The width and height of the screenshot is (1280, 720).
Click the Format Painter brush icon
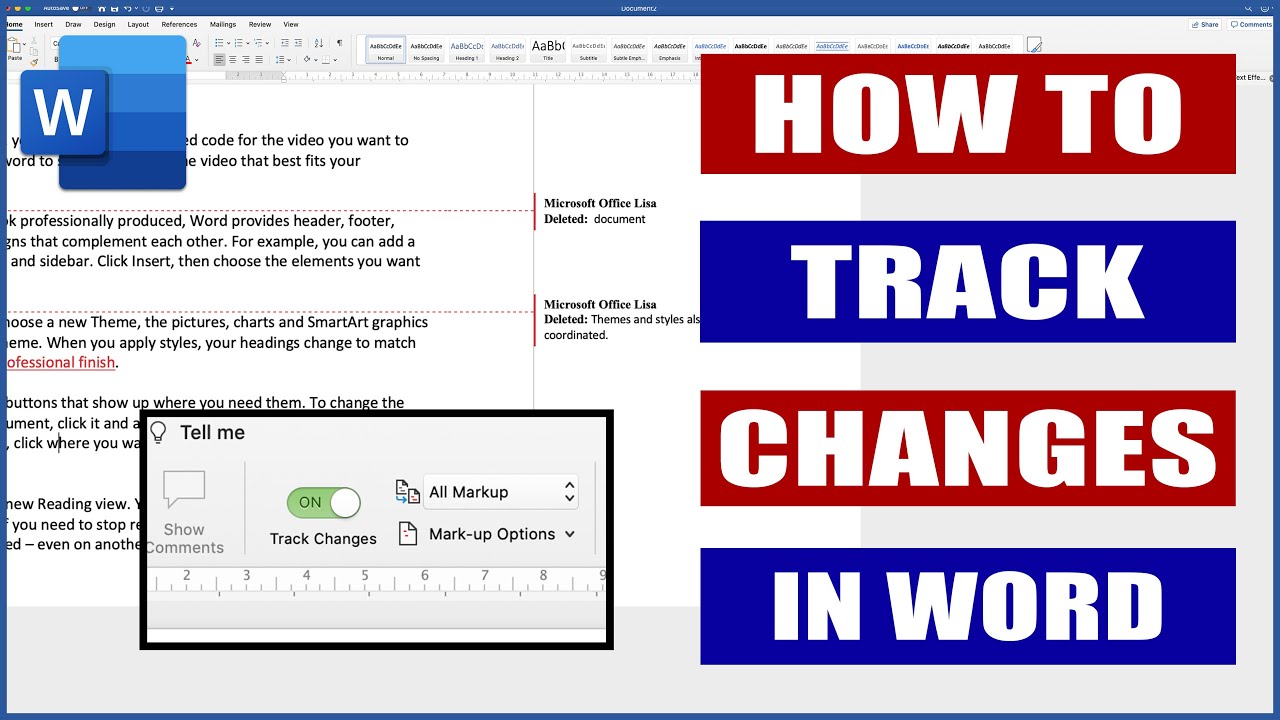point(34,62)
